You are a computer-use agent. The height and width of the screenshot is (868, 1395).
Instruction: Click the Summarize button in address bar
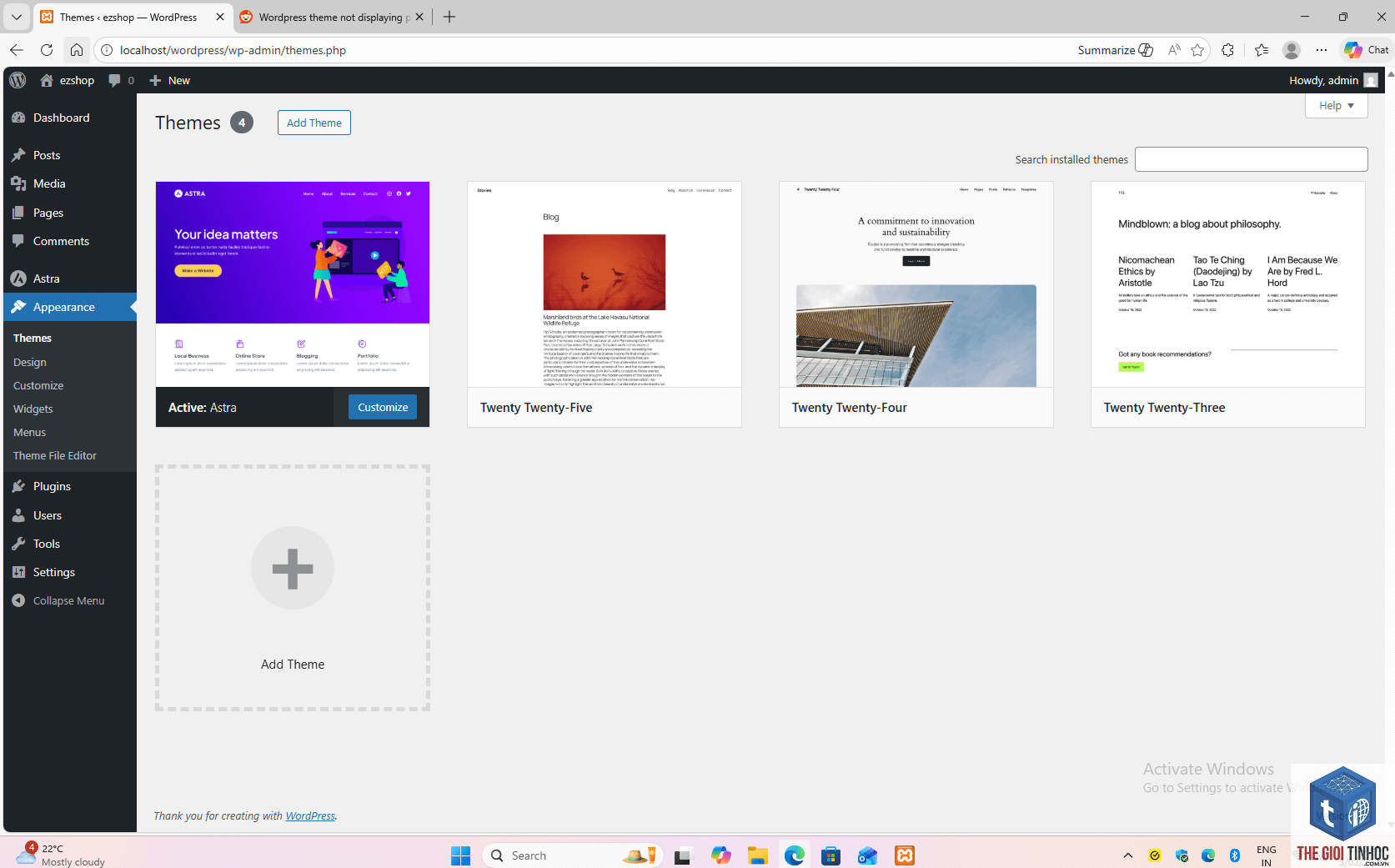coord(1115,50)
